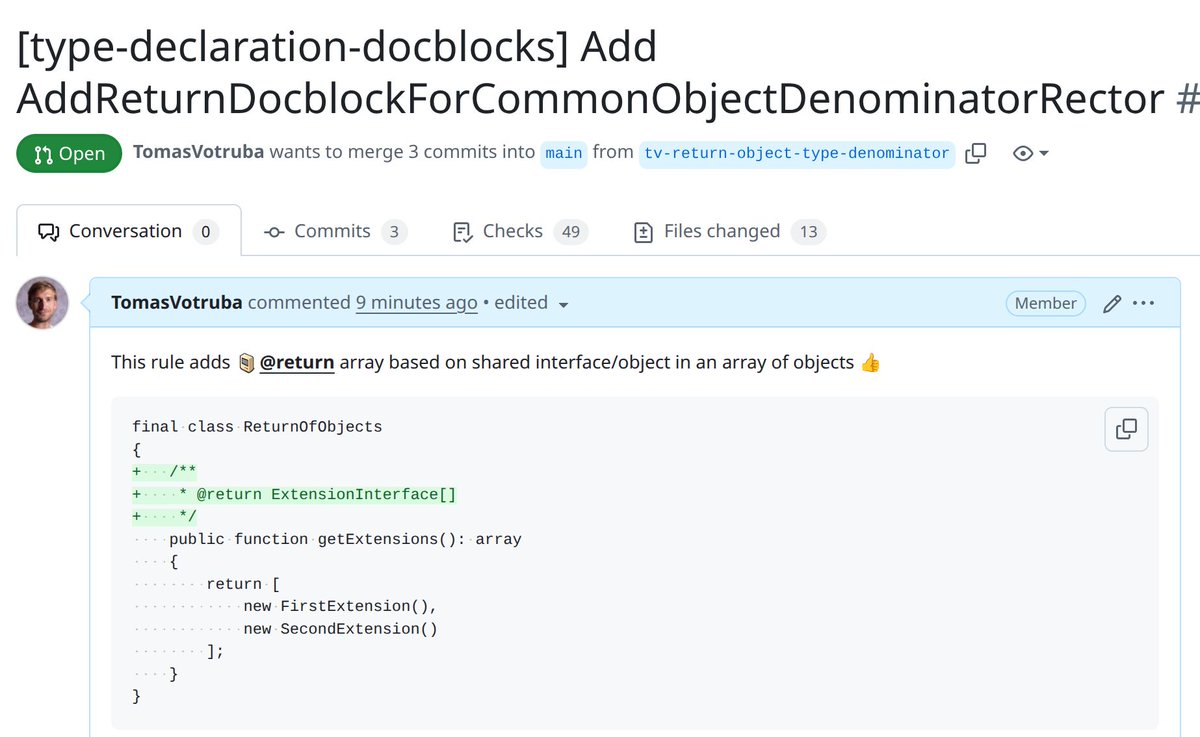Copy the code block contents
The image size is (1200, 737).
(x=1126, y=429)
